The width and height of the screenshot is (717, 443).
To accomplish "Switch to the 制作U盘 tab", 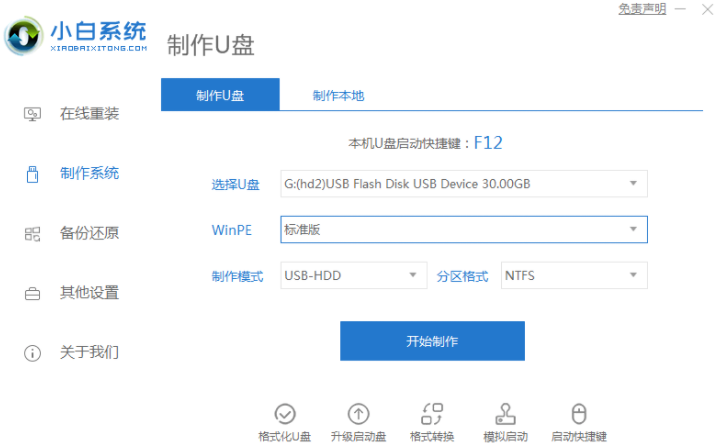I will tap(220, 95).
